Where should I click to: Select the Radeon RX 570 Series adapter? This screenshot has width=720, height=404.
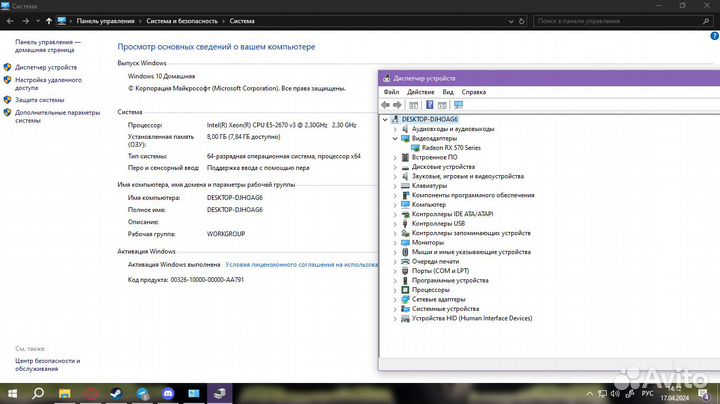(x=451, y=148)
